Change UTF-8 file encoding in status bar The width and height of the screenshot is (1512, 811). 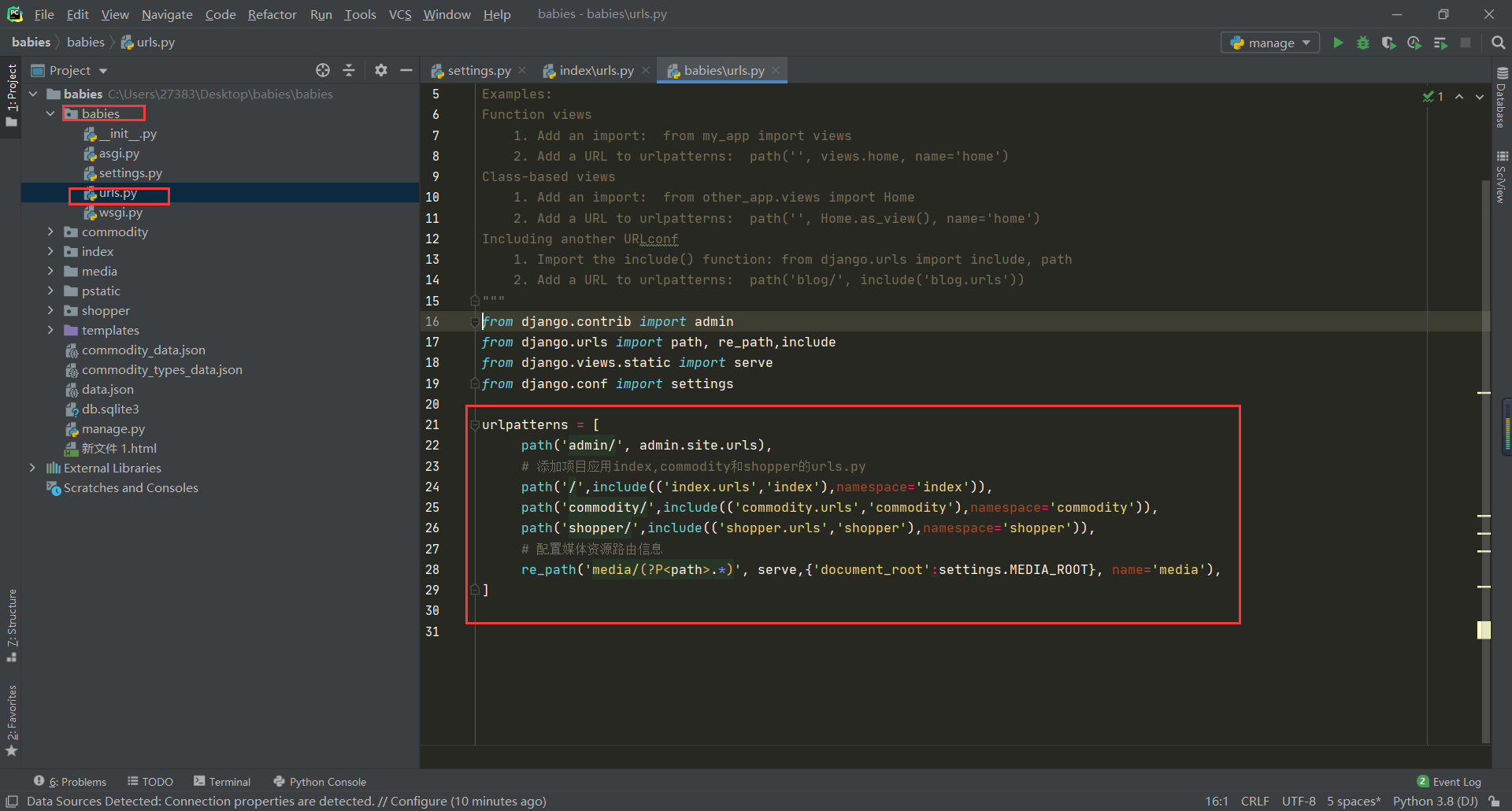[1299, 801]
